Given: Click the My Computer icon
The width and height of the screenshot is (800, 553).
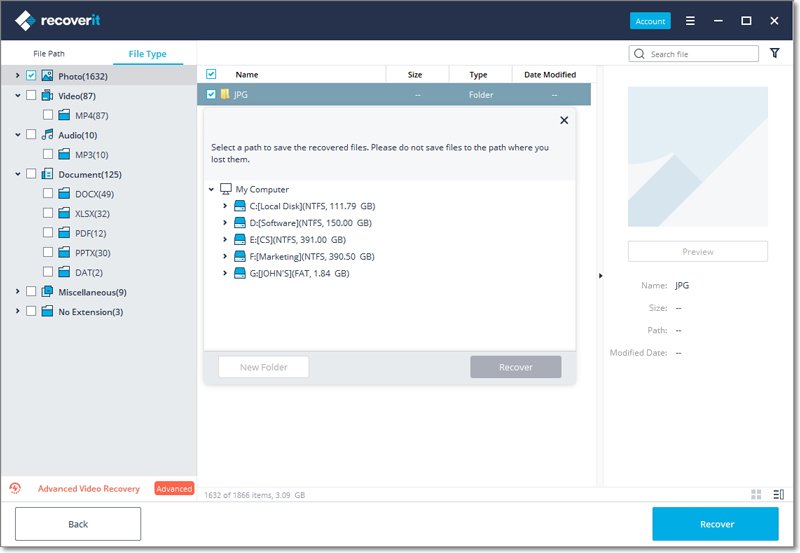Looking at the screenshot, I should point(226,189).
